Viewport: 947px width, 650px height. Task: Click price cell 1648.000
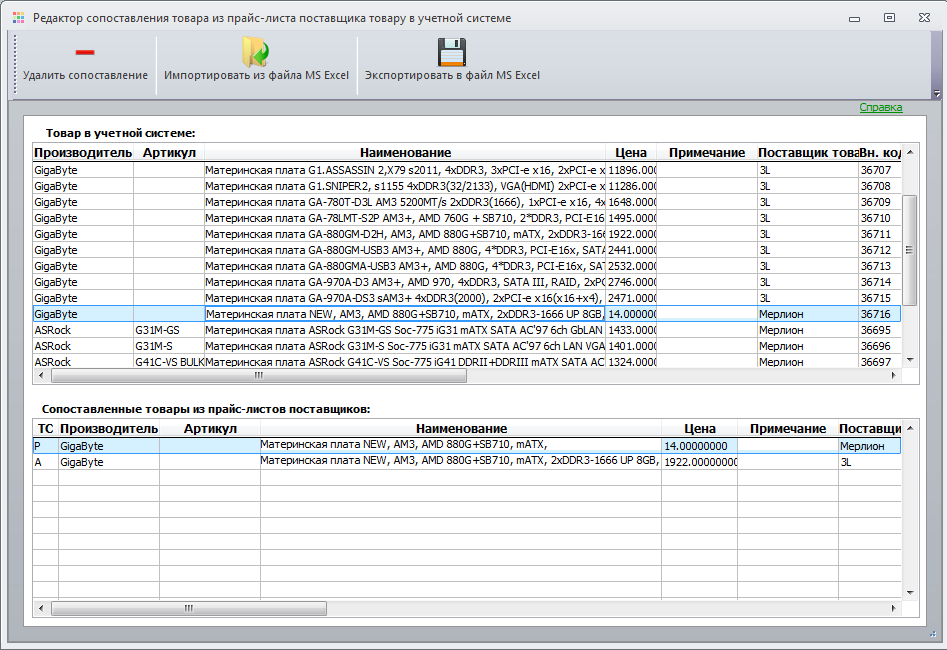tap(631, 202)
